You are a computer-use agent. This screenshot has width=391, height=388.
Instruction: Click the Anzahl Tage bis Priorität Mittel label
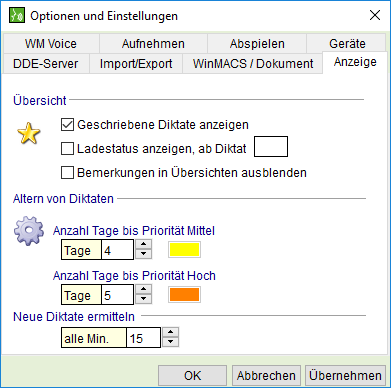pyautogui.click(x=134, y=231)
